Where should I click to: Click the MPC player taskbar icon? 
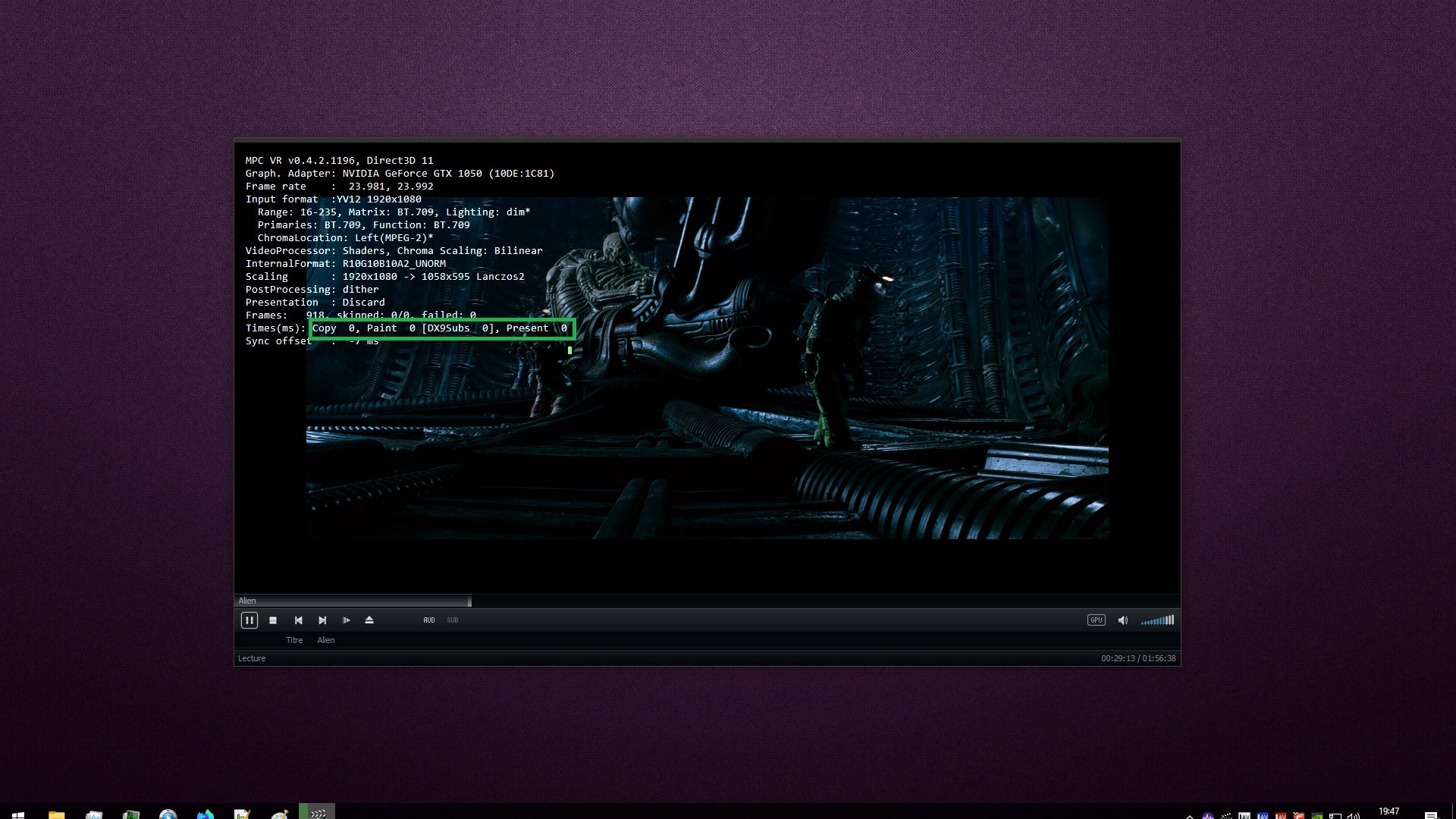(x=317, y=813)
